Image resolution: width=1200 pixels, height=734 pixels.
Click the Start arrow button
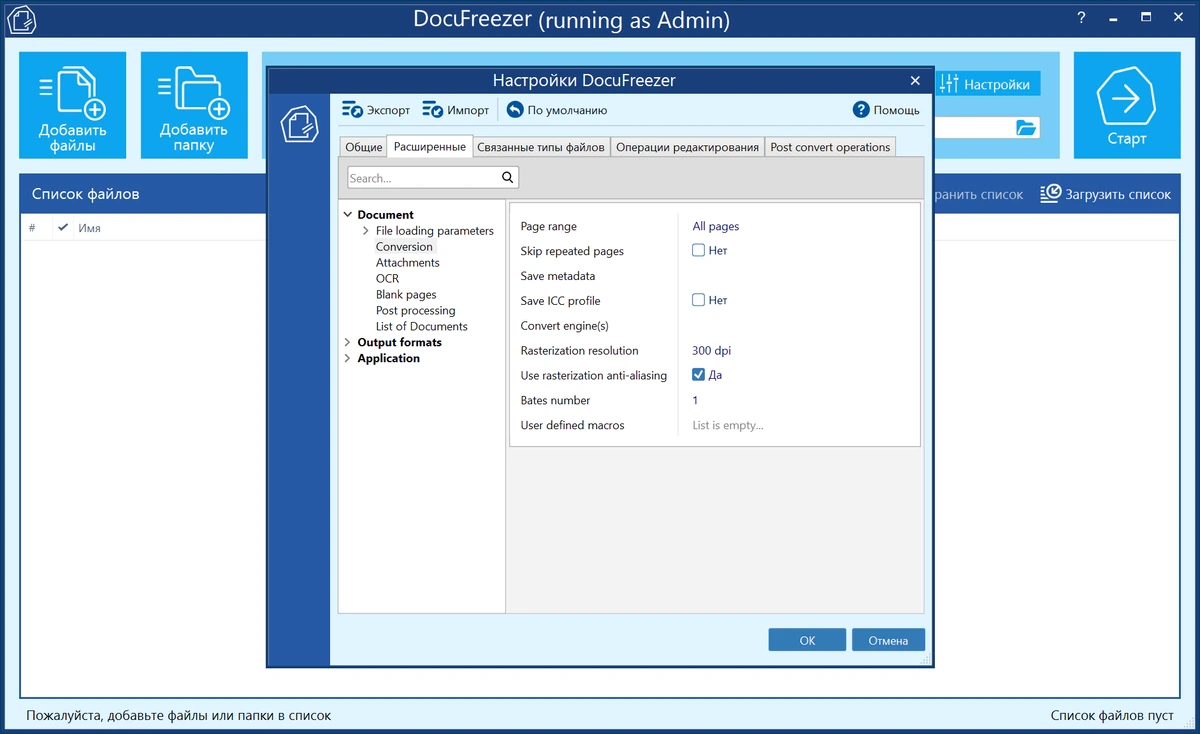(1126, 105)
